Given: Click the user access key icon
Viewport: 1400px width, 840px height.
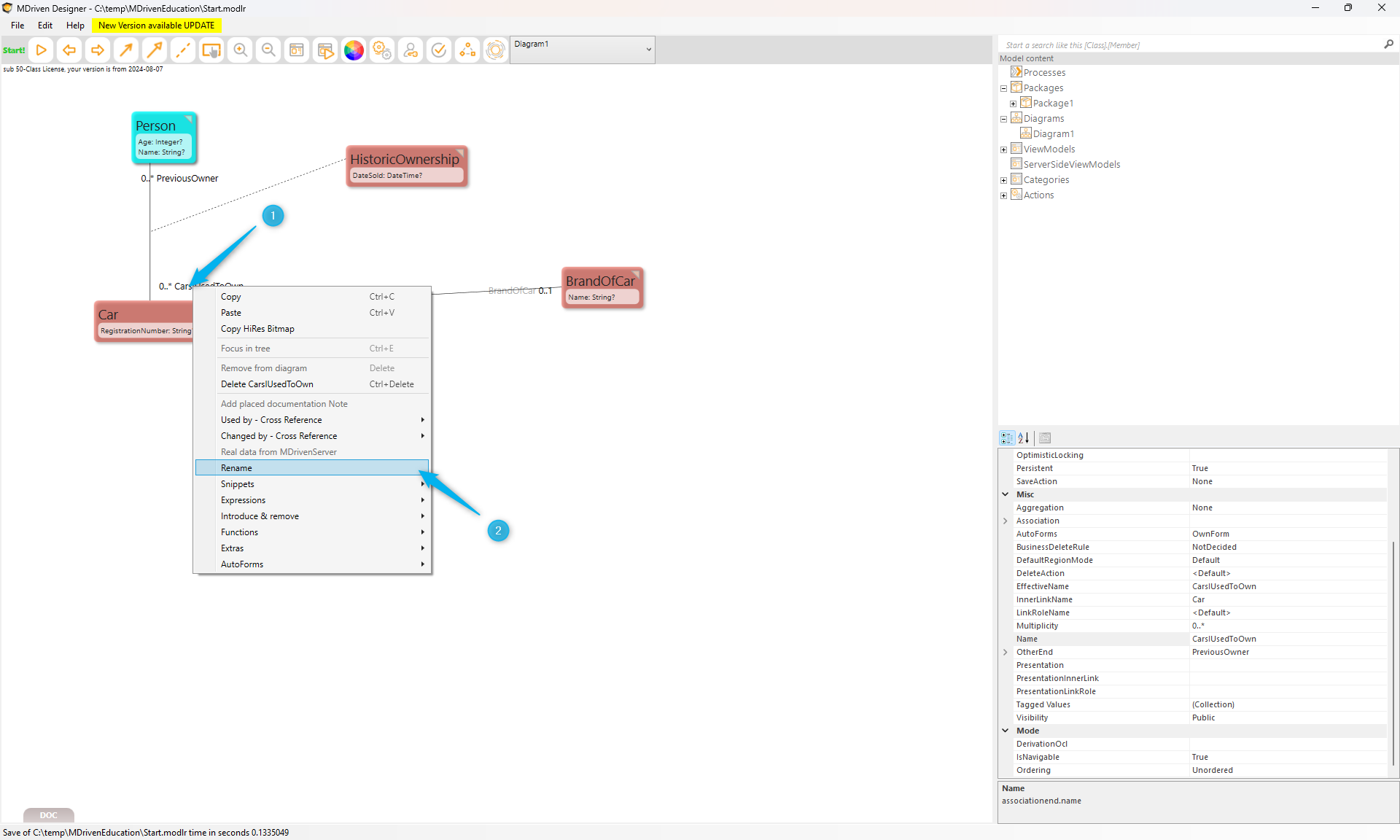Looking at the screenshot, I should [411, 50].
